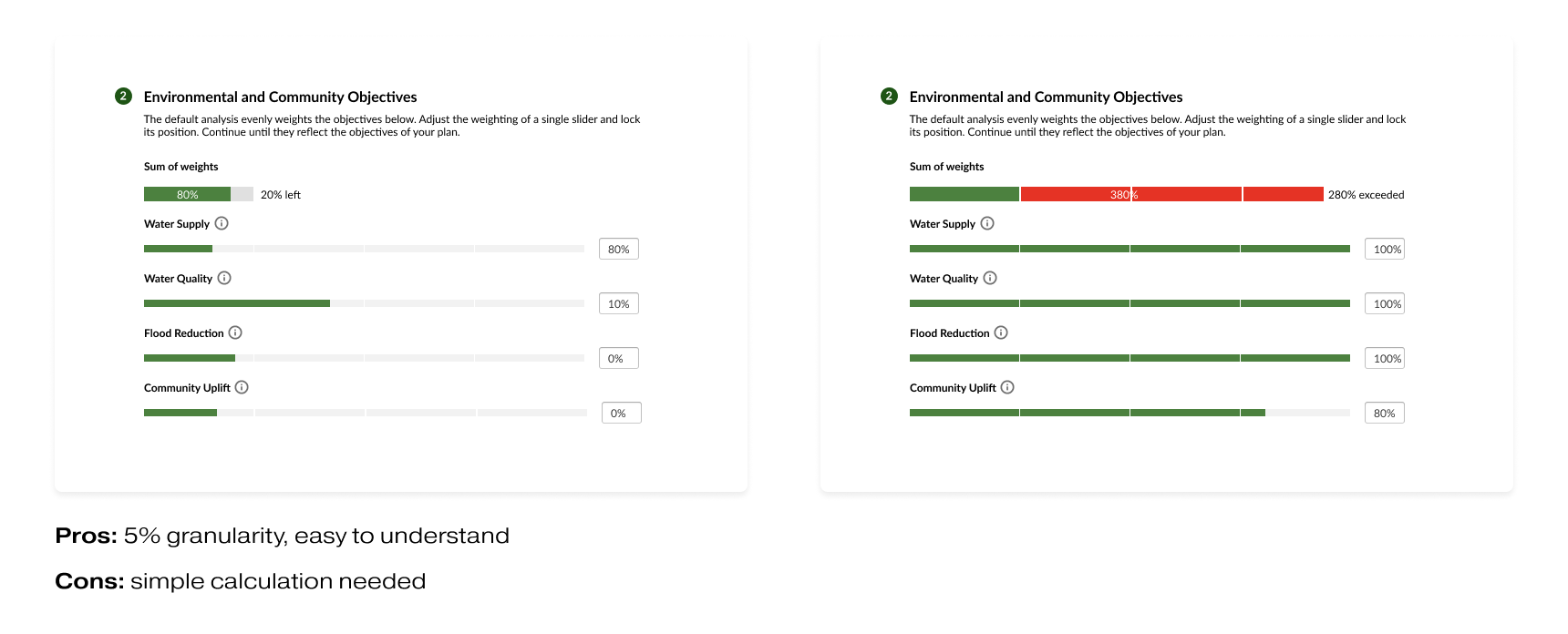The width and height of the screenshot is (1568, 634).
Task: Click the left panel step 2 badge
Action: pyautogui.click(x=124, y=97)
